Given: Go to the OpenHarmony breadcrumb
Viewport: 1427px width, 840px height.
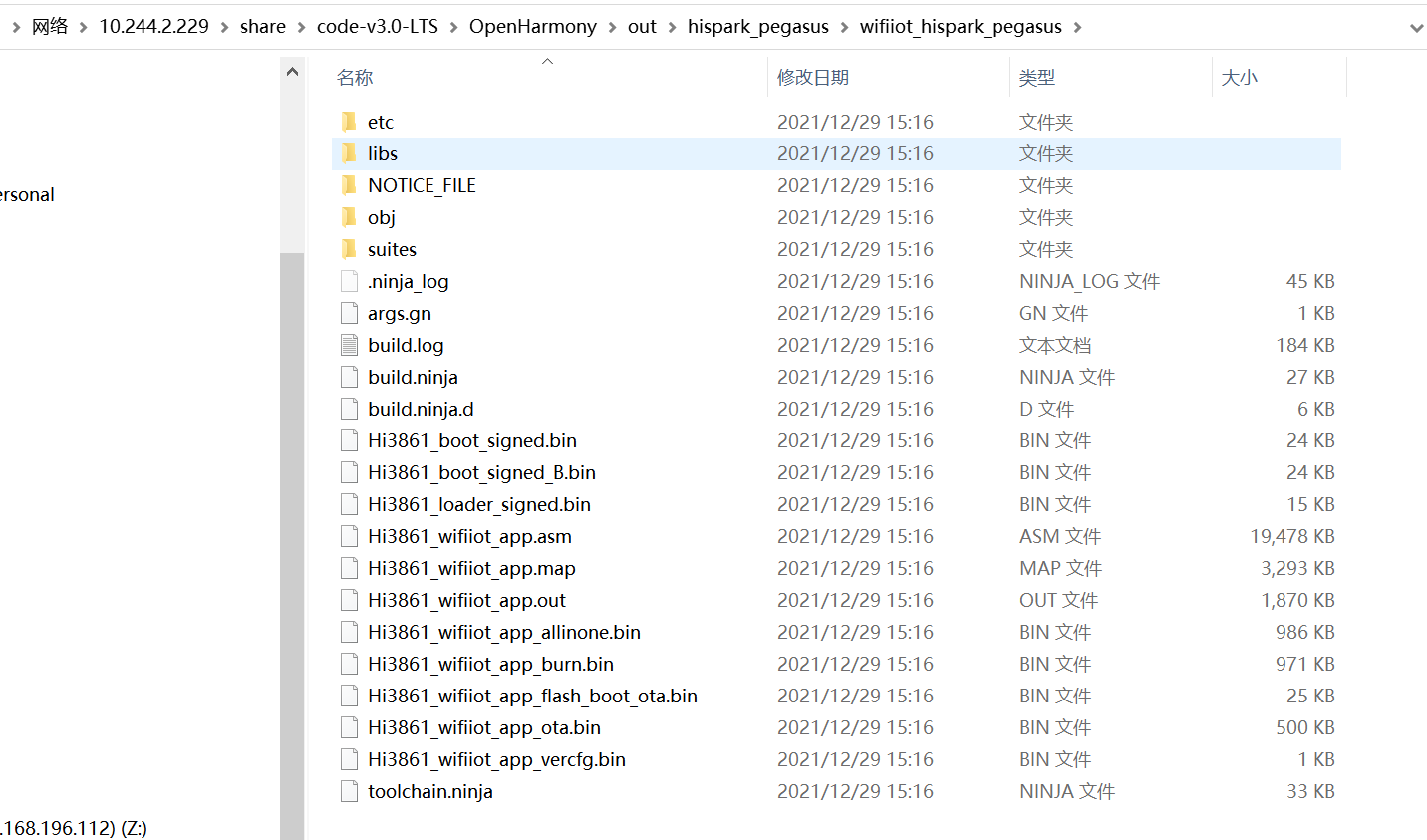Looking at the screenshot, I should [533, 27].
